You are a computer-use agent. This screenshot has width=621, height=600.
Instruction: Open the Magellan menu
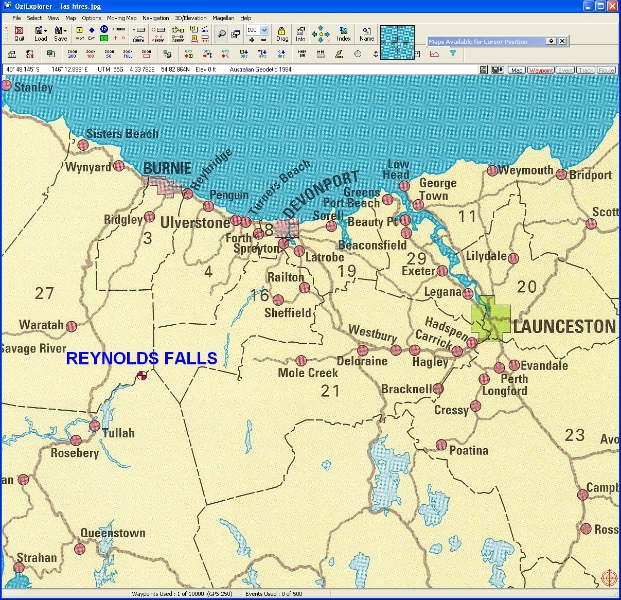coord(223,18)
